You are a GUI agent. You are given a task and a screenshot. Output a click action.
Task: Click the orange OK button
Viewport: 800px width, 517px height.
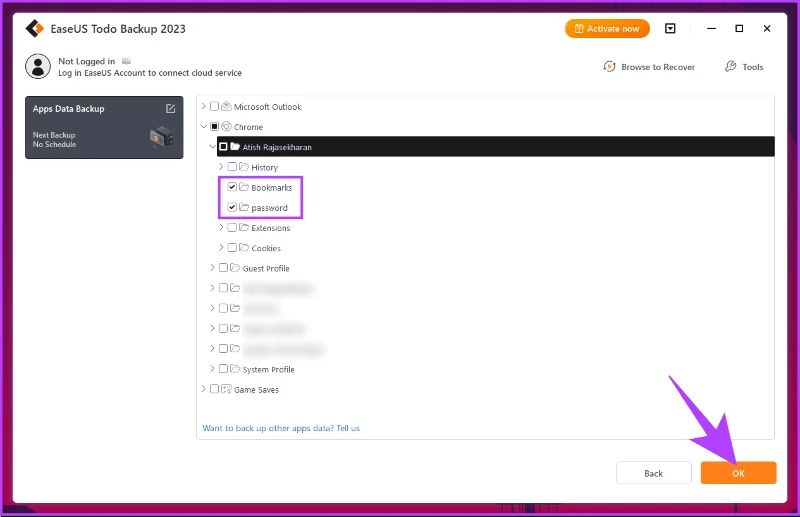738,473
